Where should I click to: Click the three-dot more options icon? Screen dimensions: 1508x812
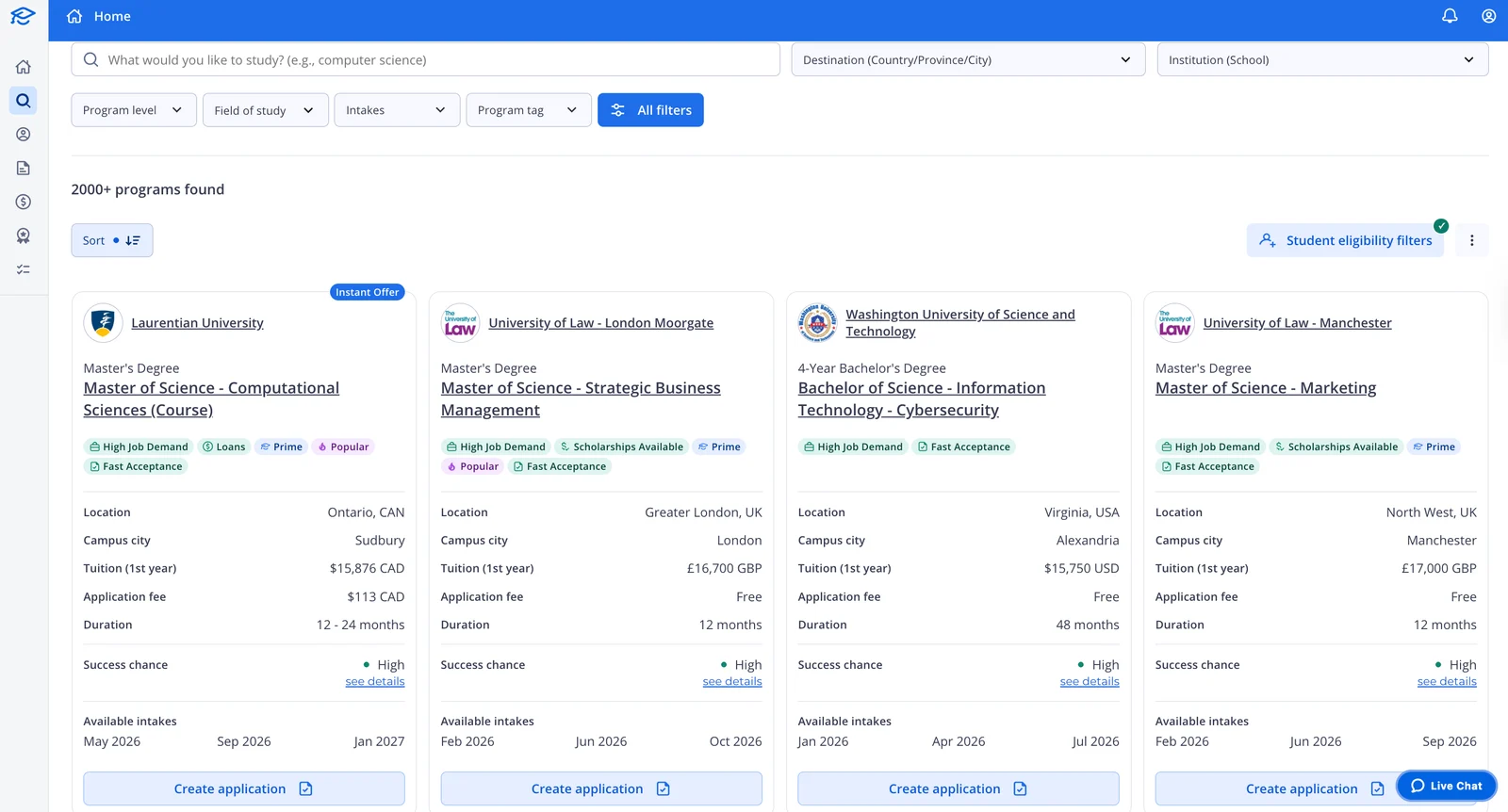[1471, 240]
